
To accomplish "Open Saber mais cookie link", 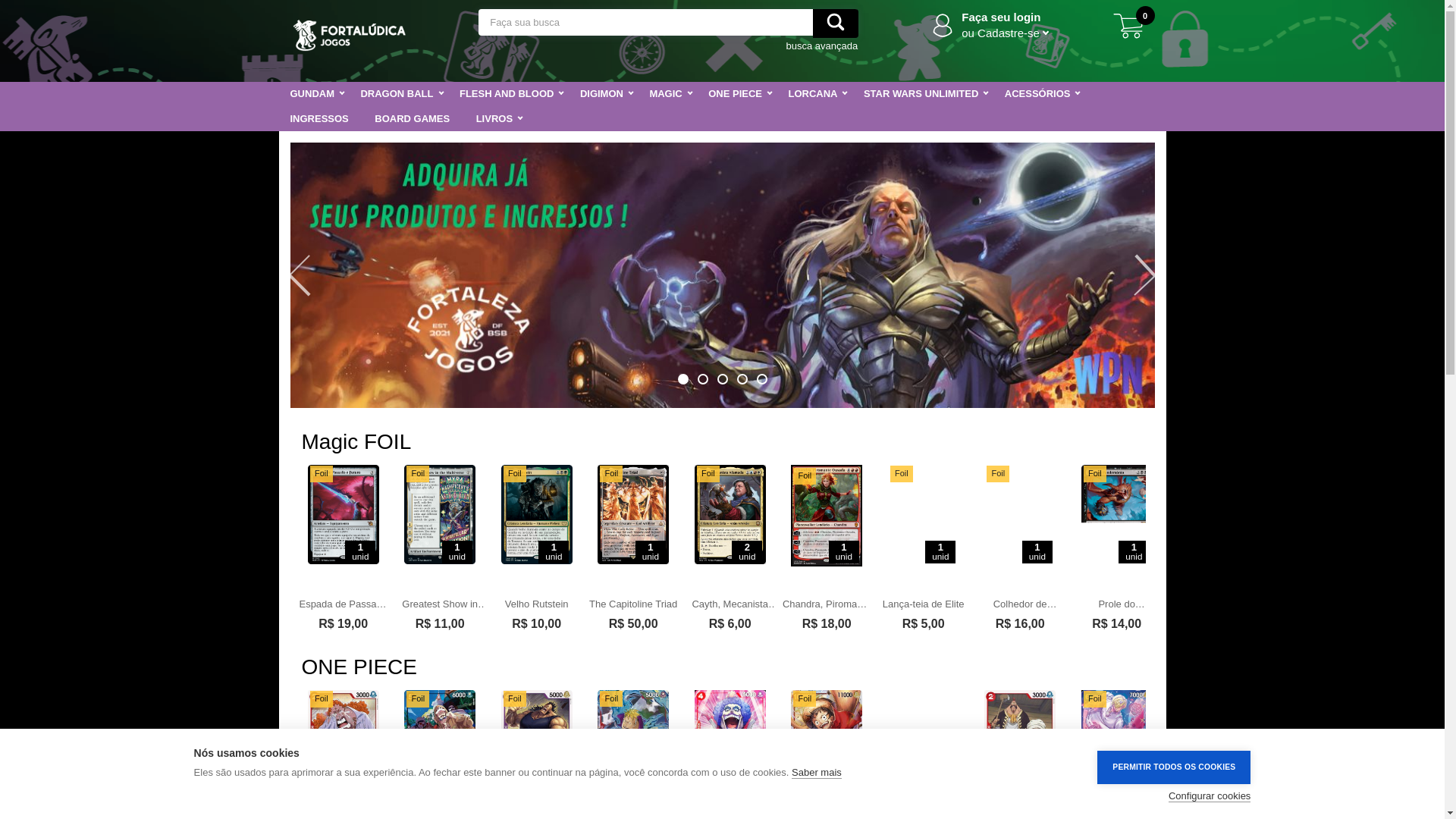I will tap(816, 773).
